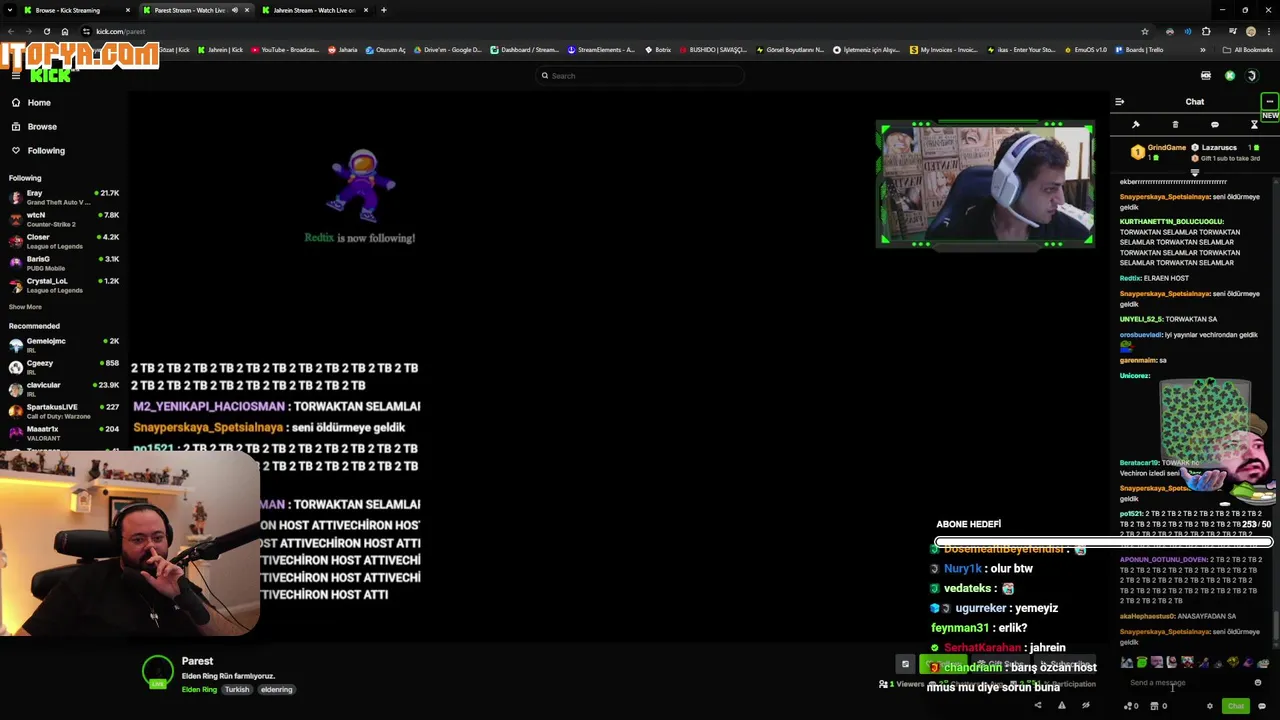Open Maaatr1x recommended channel
This screenshot has height=720, width=1280.
[64, 433]
